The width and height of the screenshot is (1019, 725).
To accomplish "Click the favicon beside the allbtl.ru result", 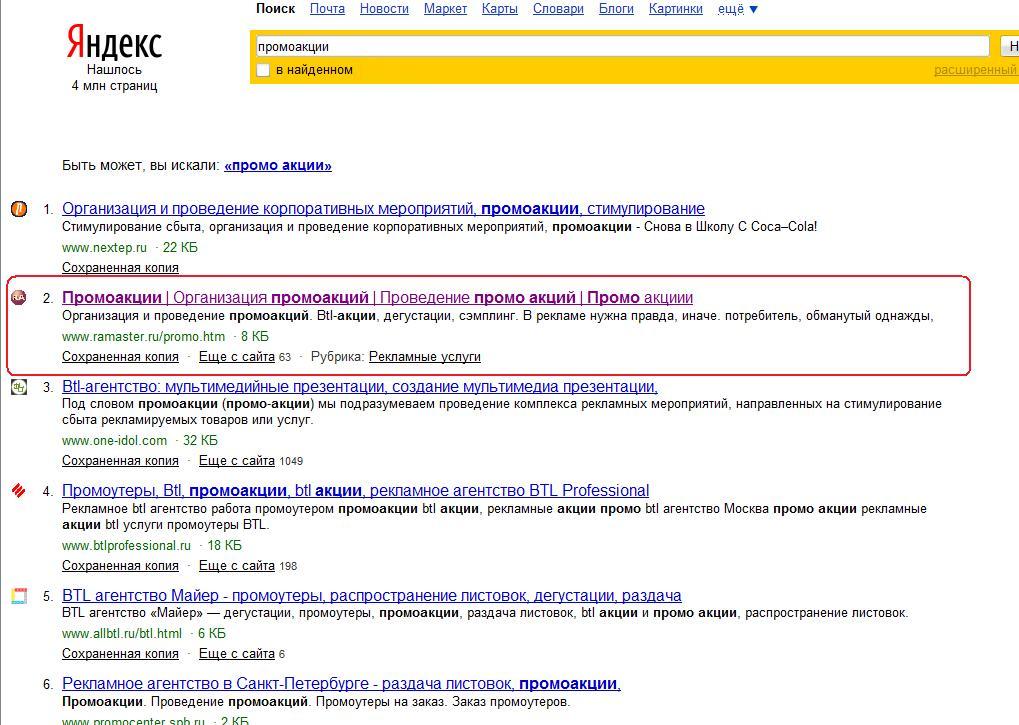I will [x=19, y=596].
